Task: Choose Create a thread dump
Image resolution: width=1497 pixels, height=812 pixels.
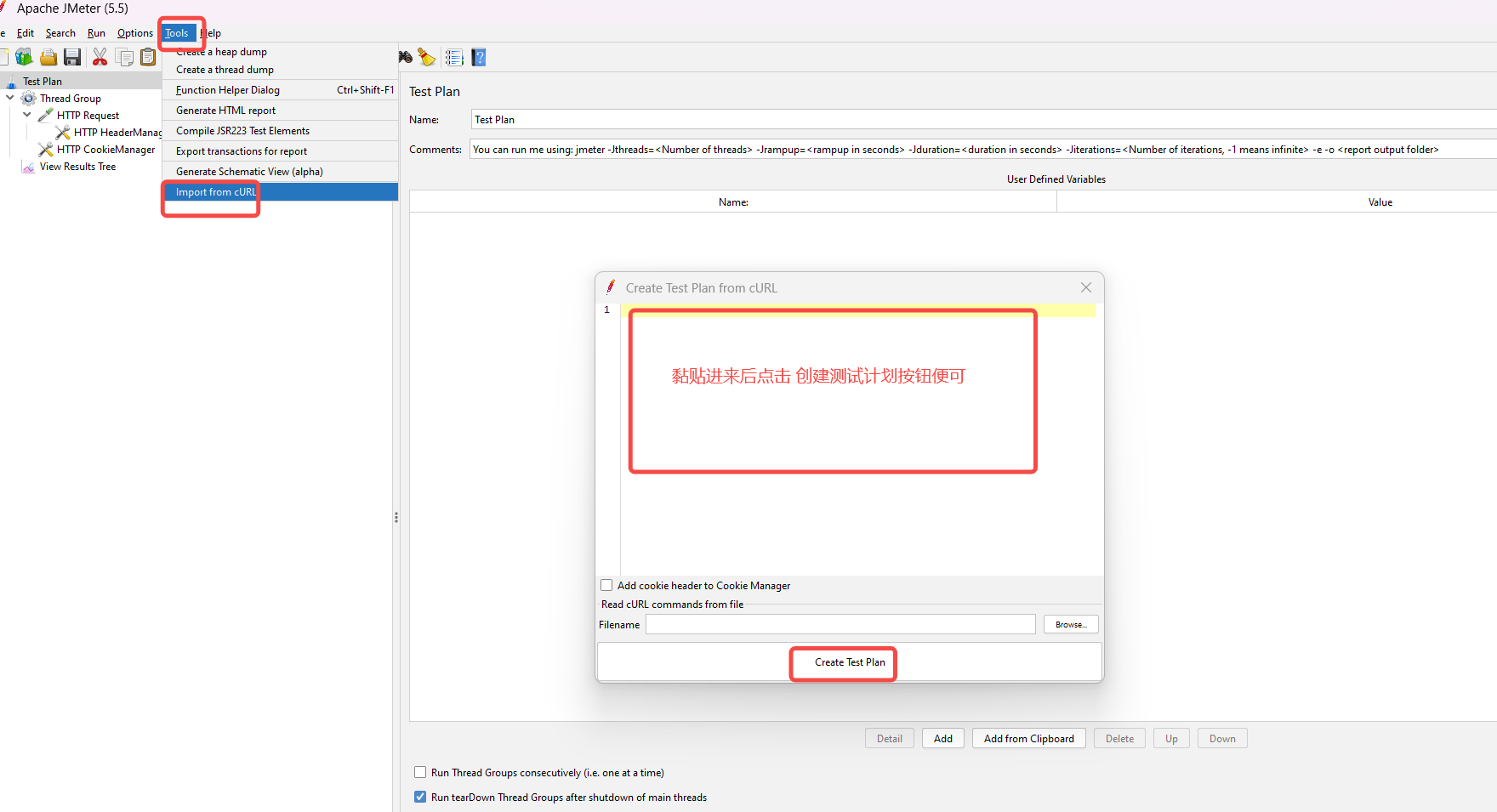Action: pyautogui.click(x=280, y=70)
